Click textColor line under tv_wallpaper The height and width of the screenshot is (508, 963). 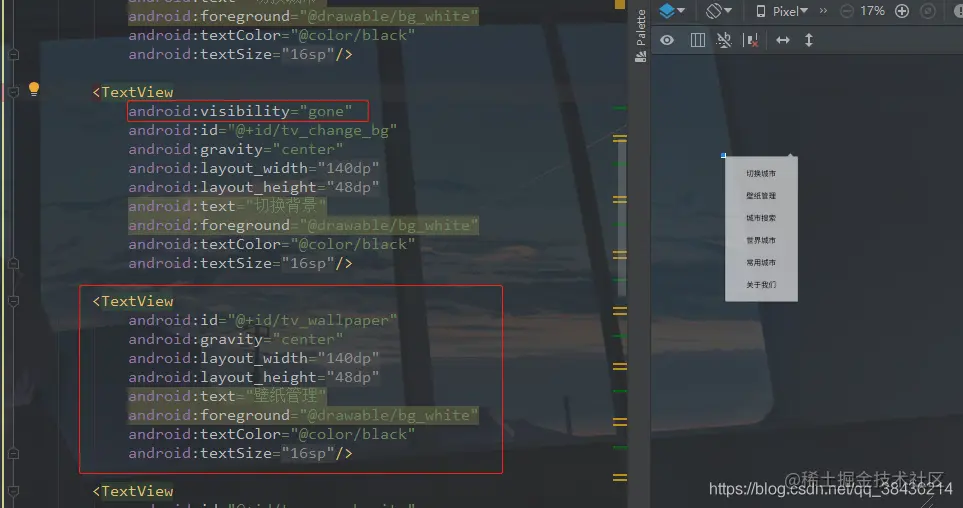coord(271,434)
